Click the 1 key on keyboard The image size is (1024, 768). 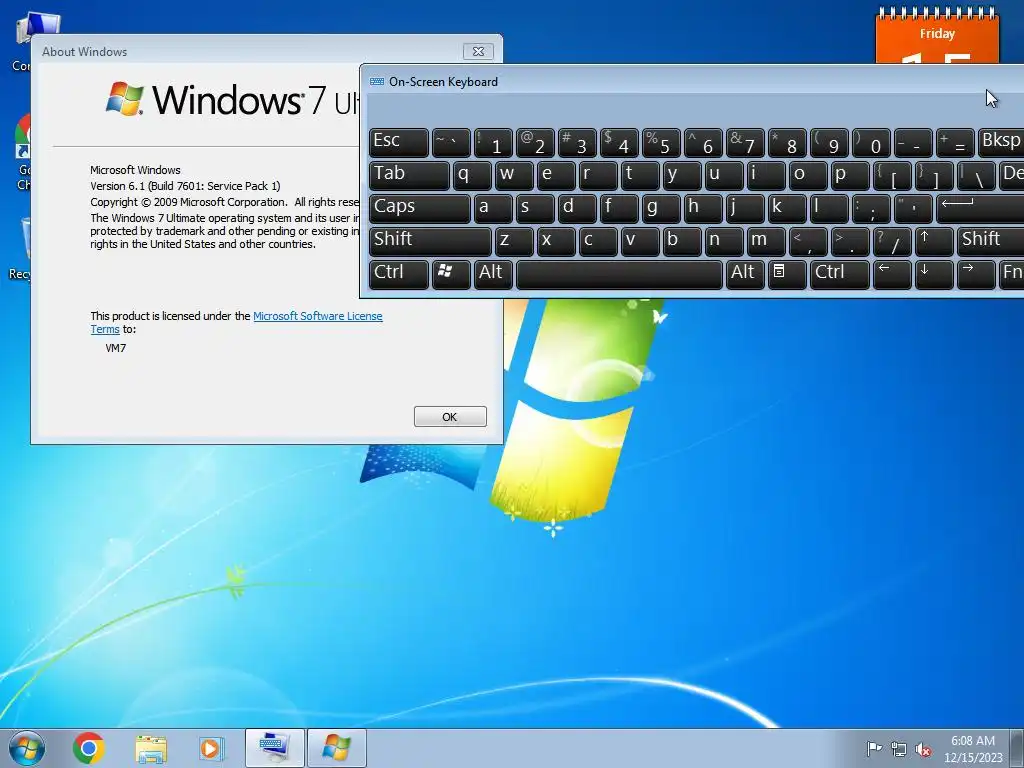(x=492, y=143)
